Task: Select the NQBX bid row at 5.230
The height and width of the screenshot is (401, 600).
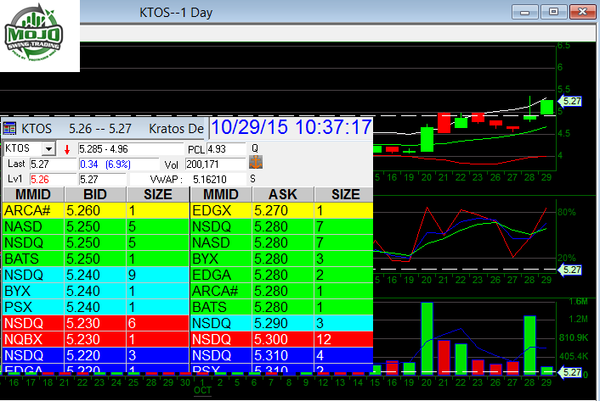Action: coord(95,339)
